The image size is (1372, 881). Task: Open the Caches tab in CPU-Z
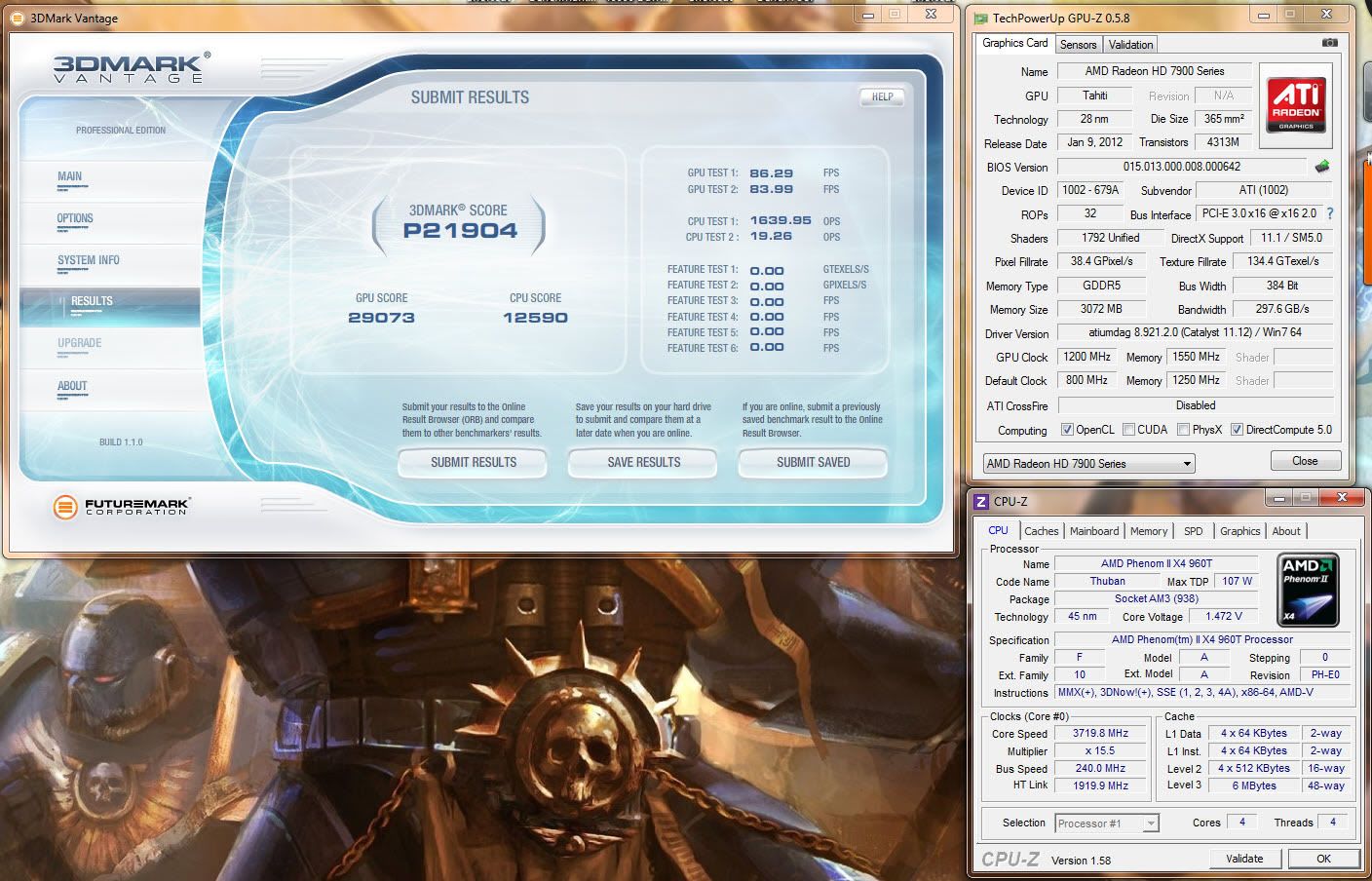coord(1041,531)
